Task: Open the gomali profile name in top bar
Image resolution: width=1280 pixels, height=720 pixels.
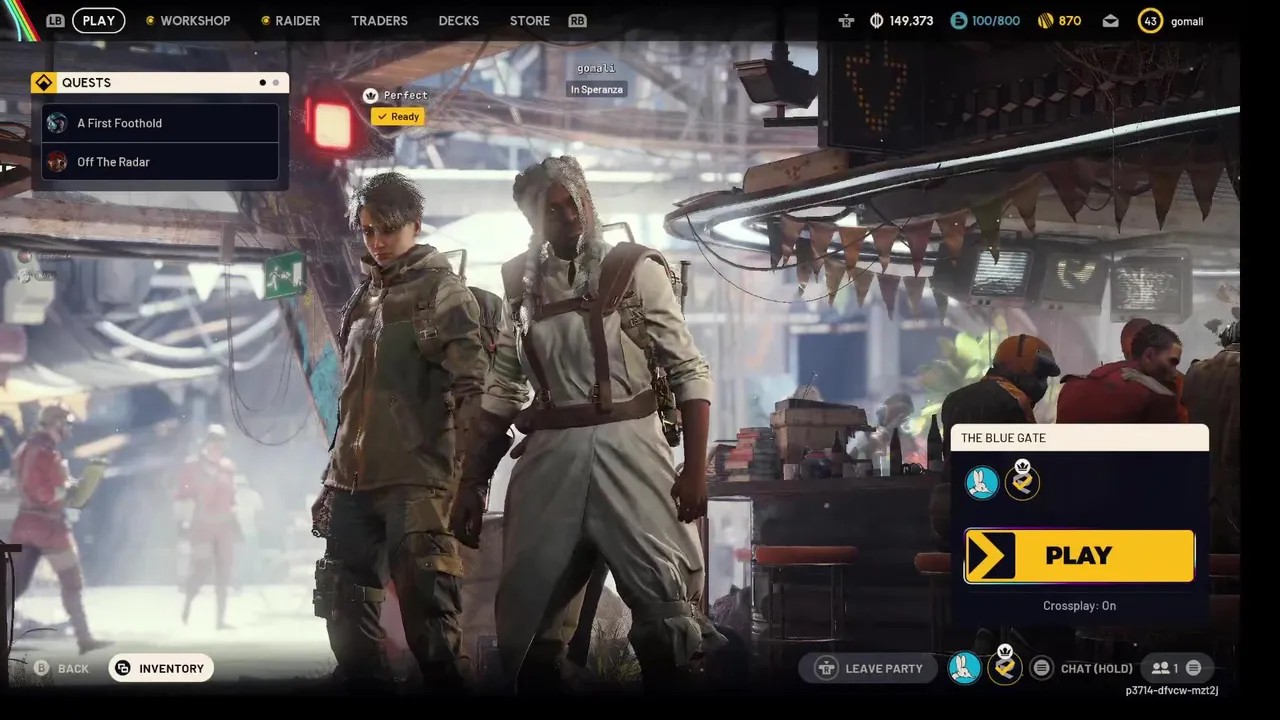Action: pos(1187,21)
